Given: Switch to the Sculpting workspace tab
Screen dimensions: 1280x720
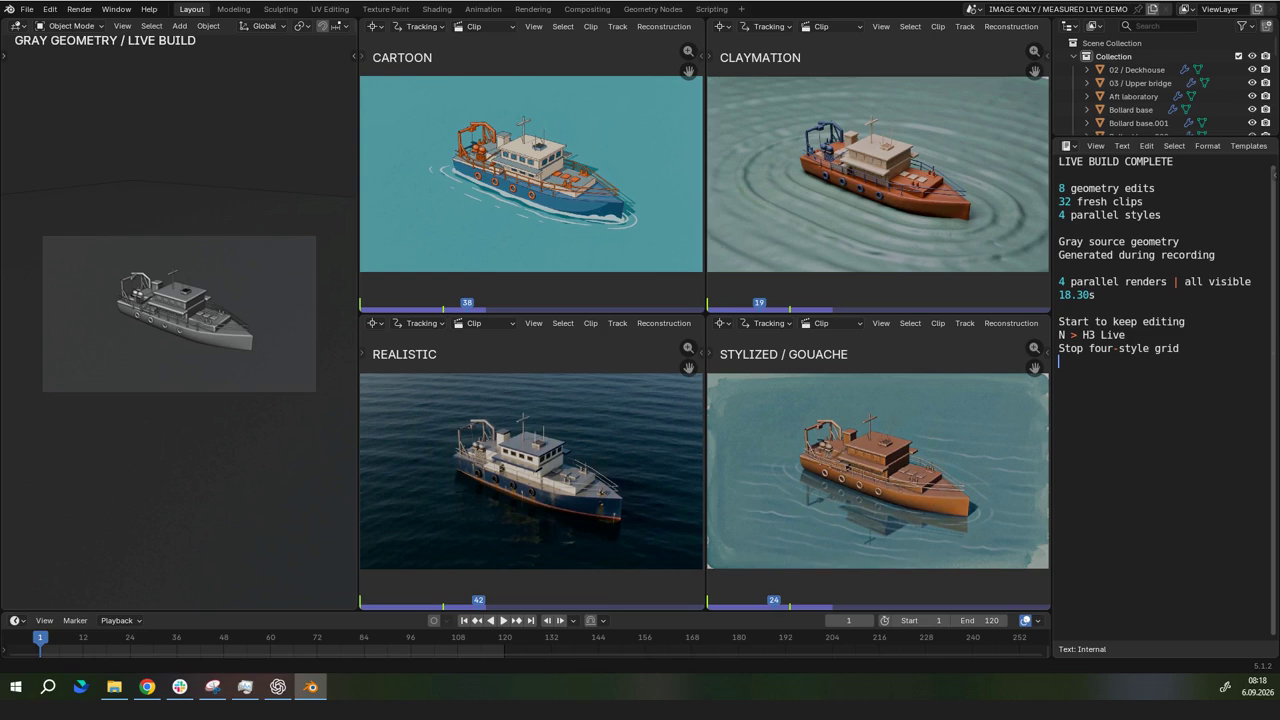Looking at the screenshot, I should point(280,9).
